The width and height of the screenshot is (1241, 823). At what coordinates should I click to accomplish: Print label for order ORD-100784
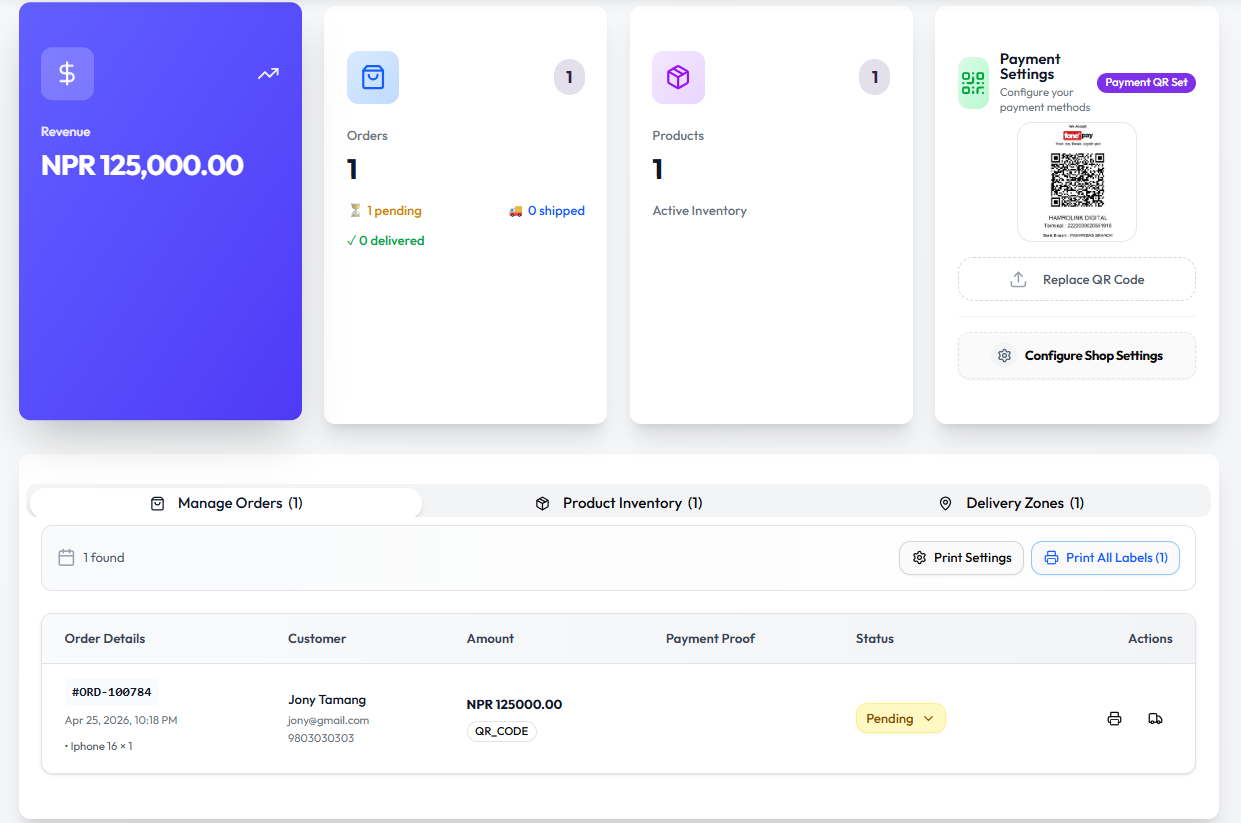(1114, 719)
